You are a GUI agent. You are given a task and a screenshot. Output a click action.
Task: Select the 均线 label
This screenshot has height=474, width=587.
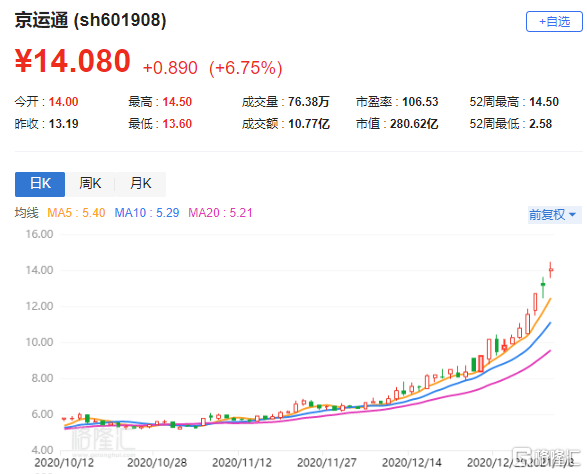tap(27, 213)
